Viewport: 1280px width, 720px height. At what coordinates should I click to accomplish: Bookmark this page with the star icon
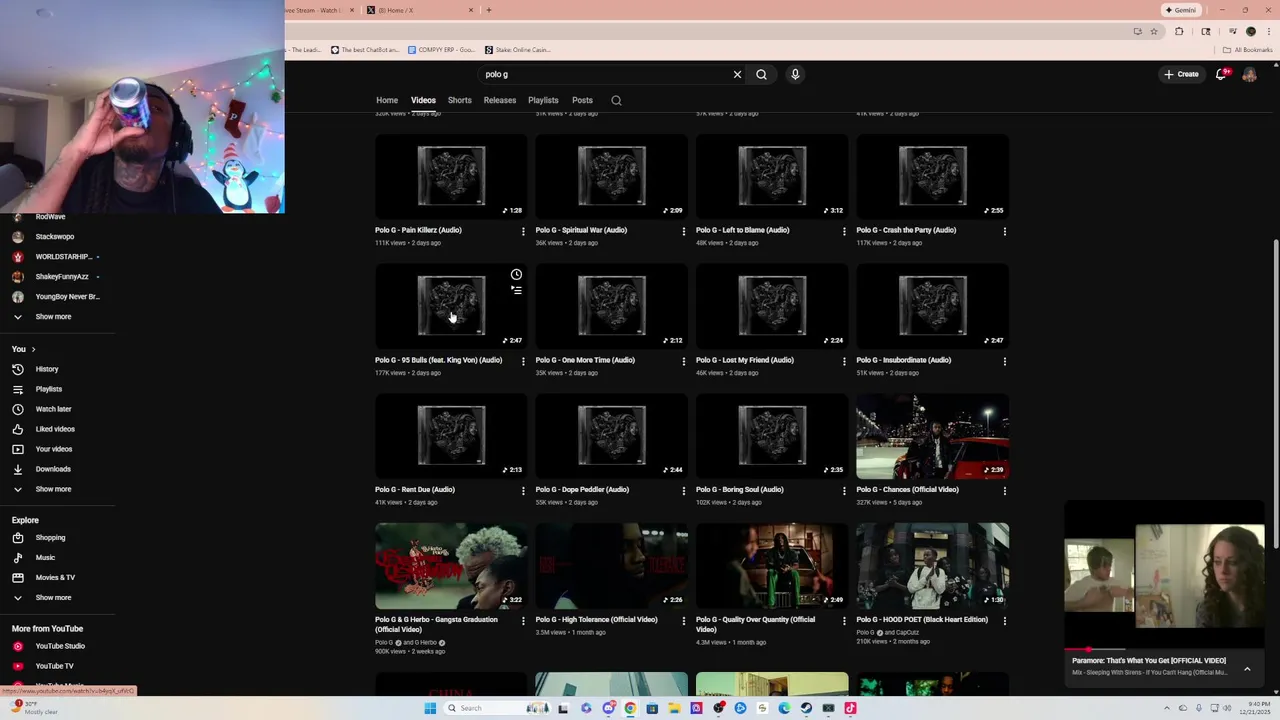pos(1153,31)
